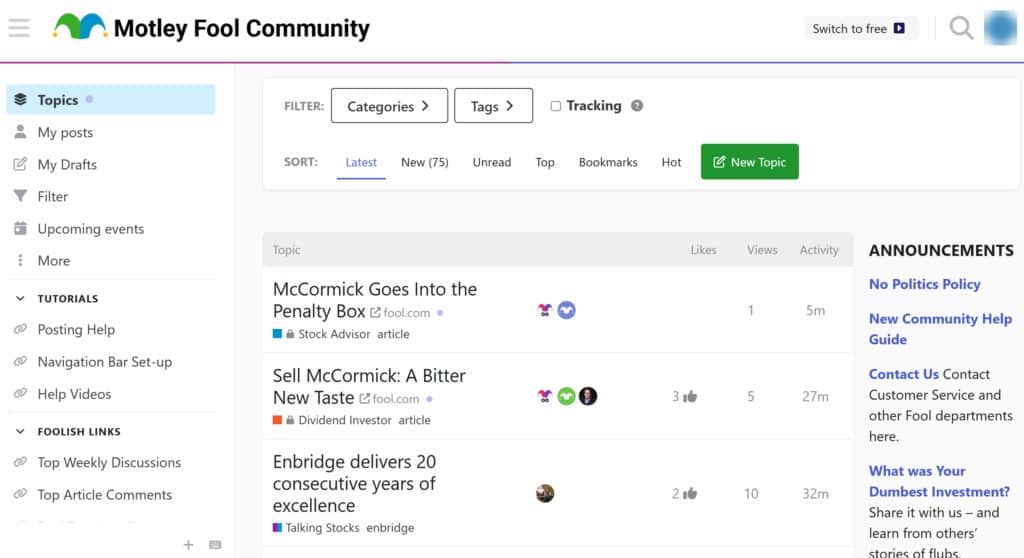1024x558 pixels.
Task: Sort by the Views column header
Action: (x=762, y=250)
